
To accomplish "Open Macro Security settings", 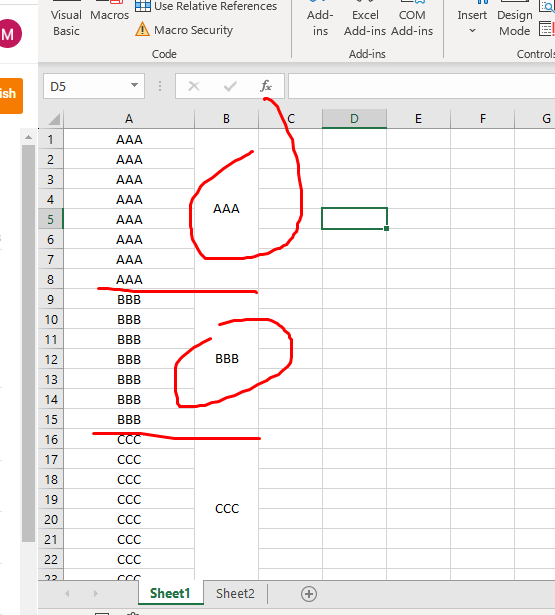I will tap(184, 30).
